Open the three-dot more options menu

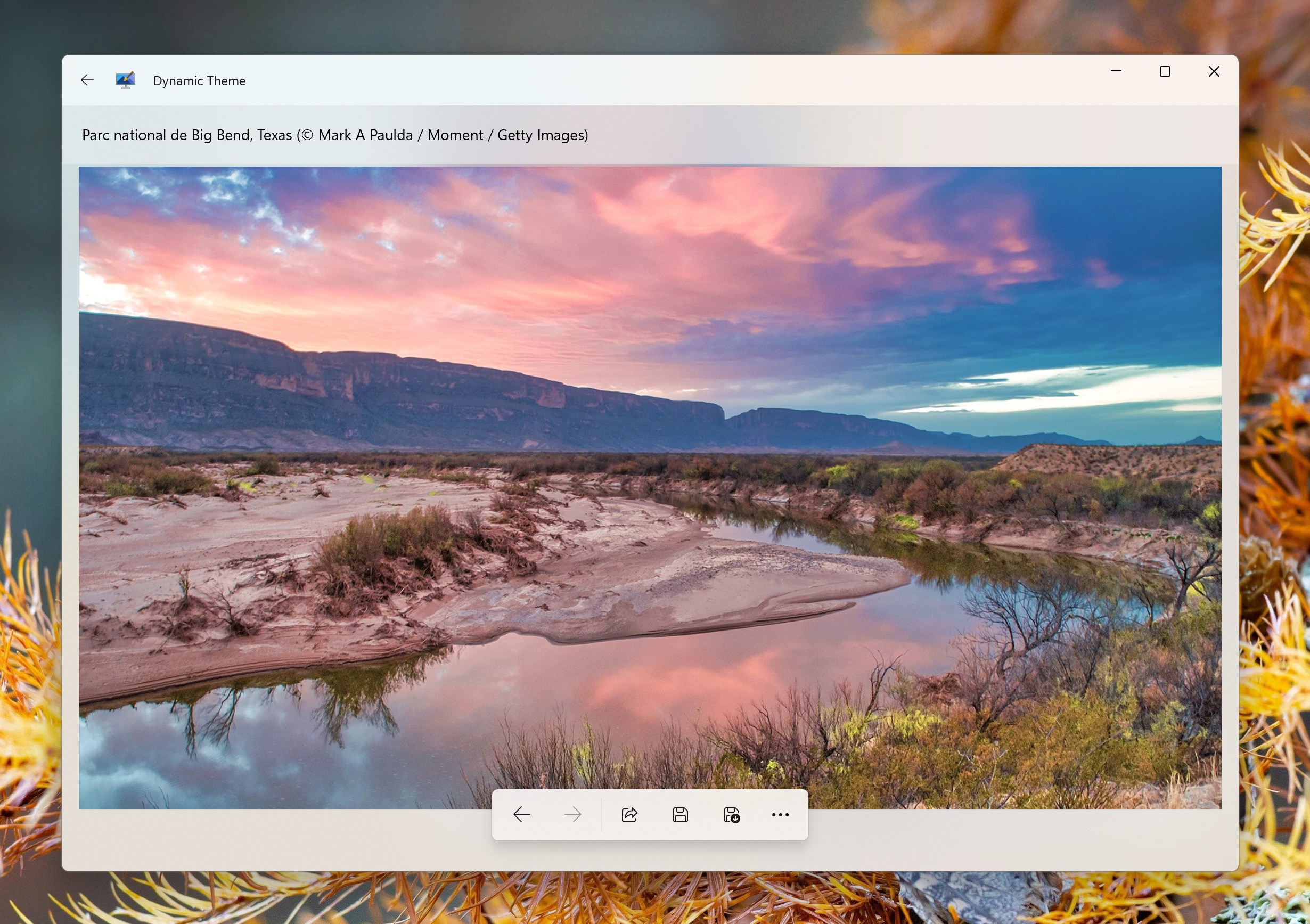pyautogui.click(x=780, y=814)
